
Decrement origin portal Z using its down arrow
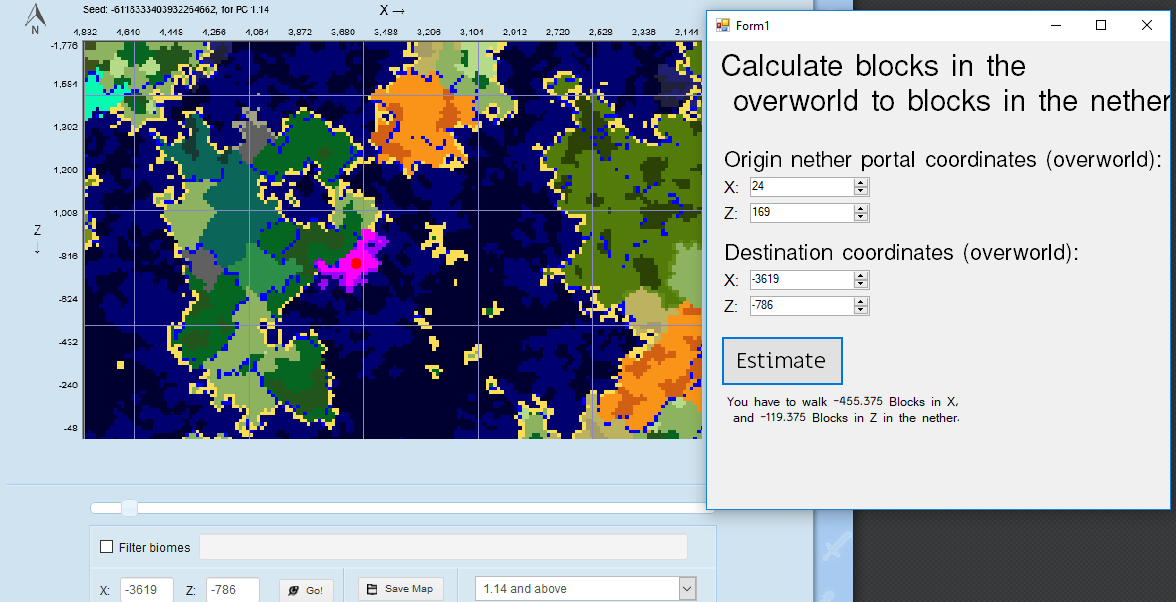click(861, 217)
